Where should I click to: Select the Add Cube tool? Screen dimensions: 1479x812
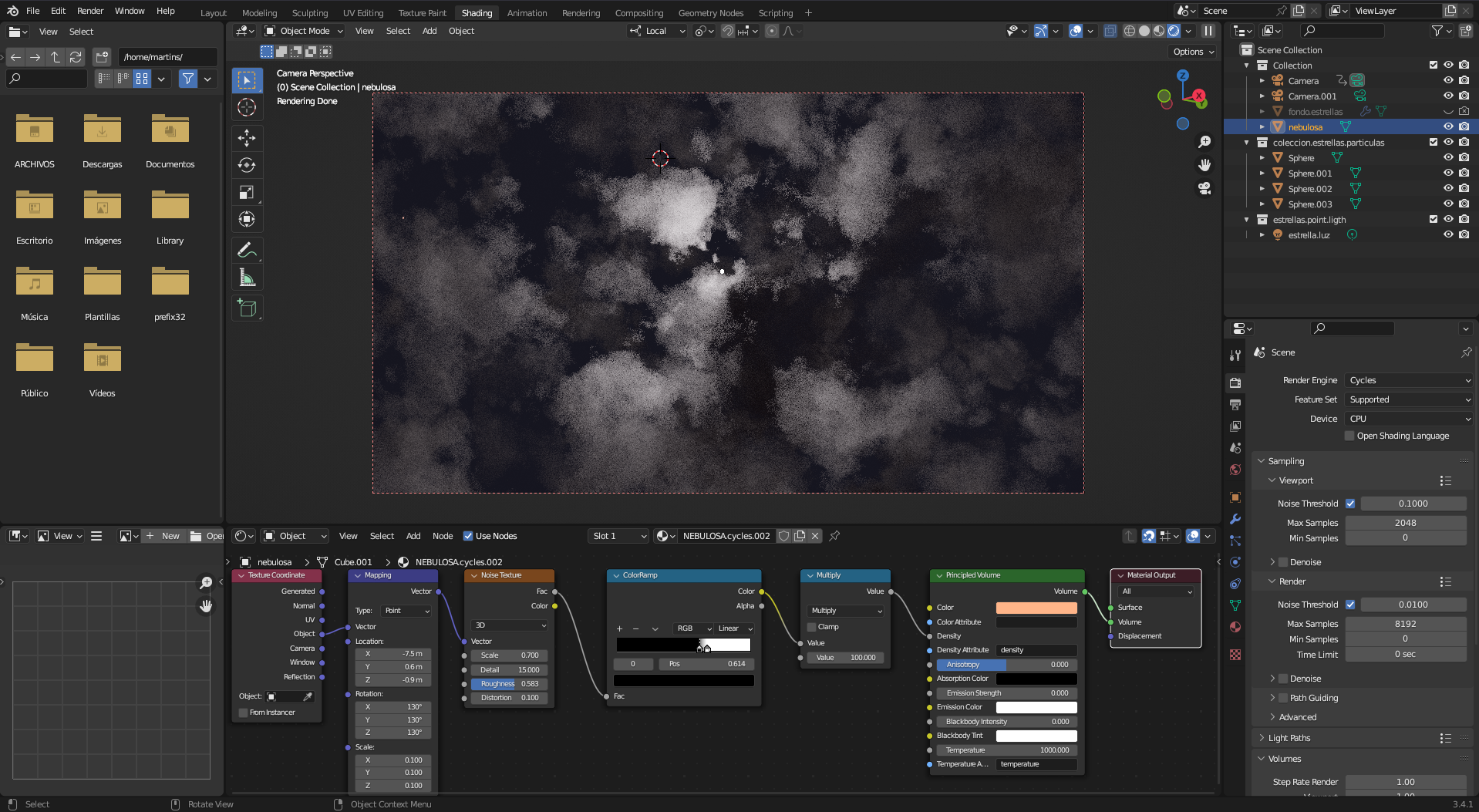coord(247,308)
